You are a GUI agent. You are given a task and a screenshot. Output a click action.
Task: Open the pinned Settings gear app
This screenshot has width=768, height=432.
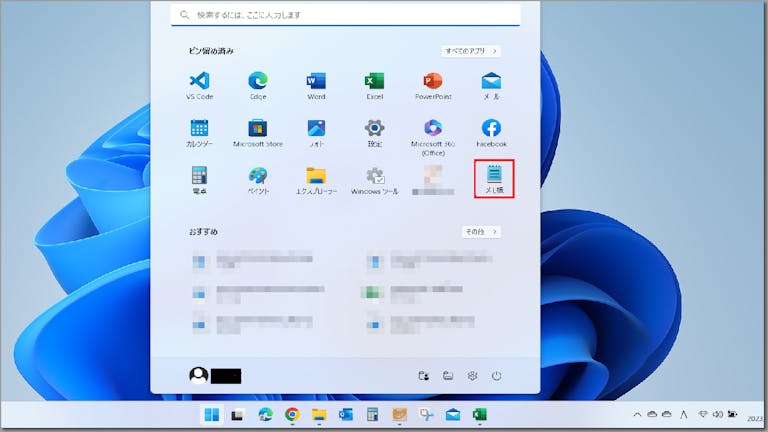coord(374,133)
